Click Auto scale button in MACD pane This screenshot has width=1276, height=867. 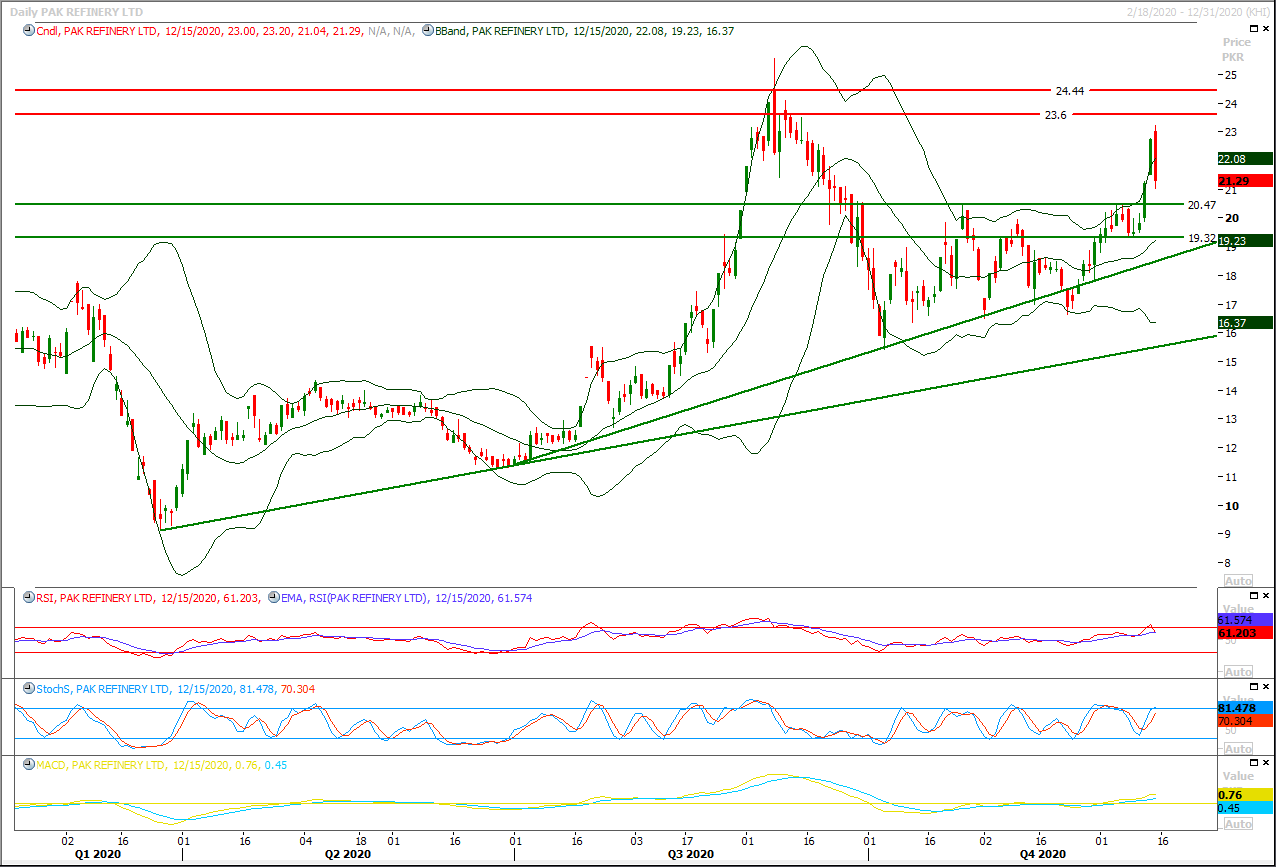(x=1238, y=824)
